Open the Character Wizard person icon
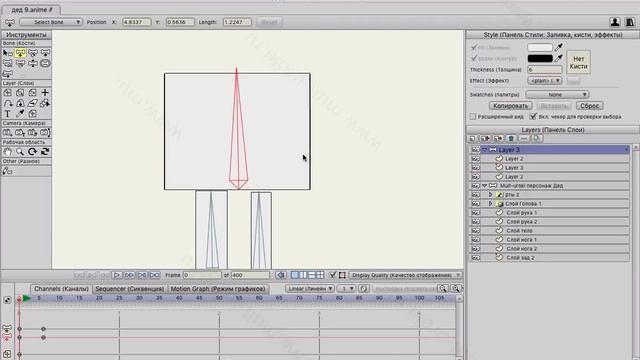This screenshot has width=640, height=360. (x=615, y=22)
